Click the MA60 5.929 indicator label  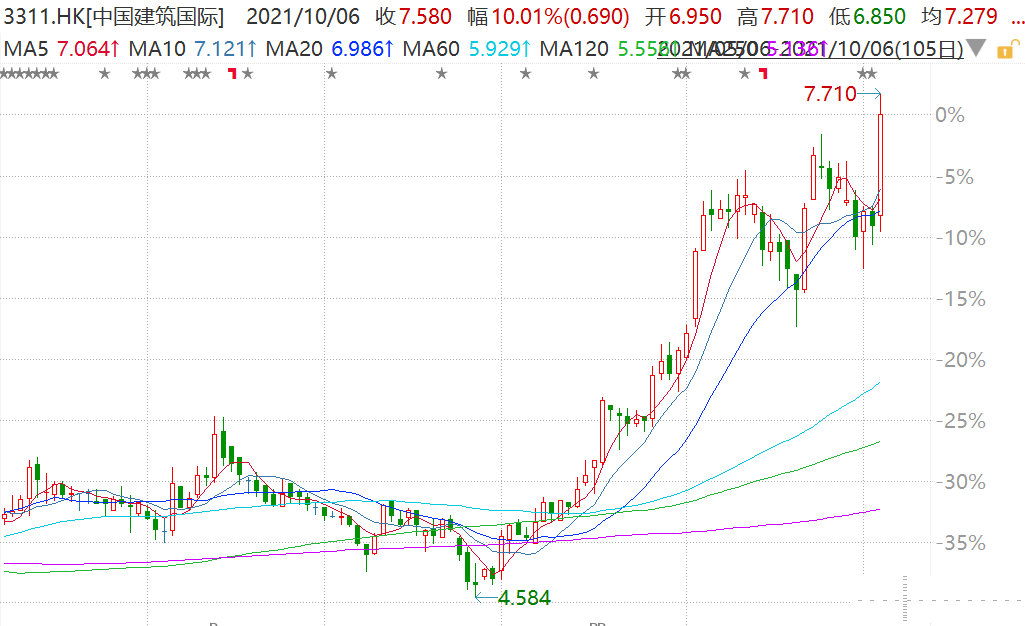click(x=467, y=48)
